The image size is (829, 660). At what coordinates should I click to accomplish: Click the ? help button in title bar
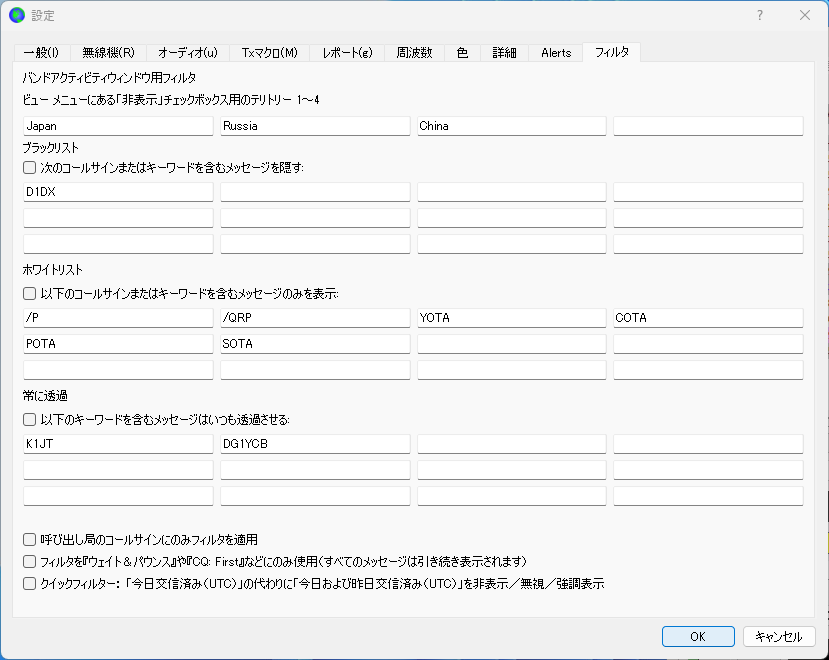760,15
